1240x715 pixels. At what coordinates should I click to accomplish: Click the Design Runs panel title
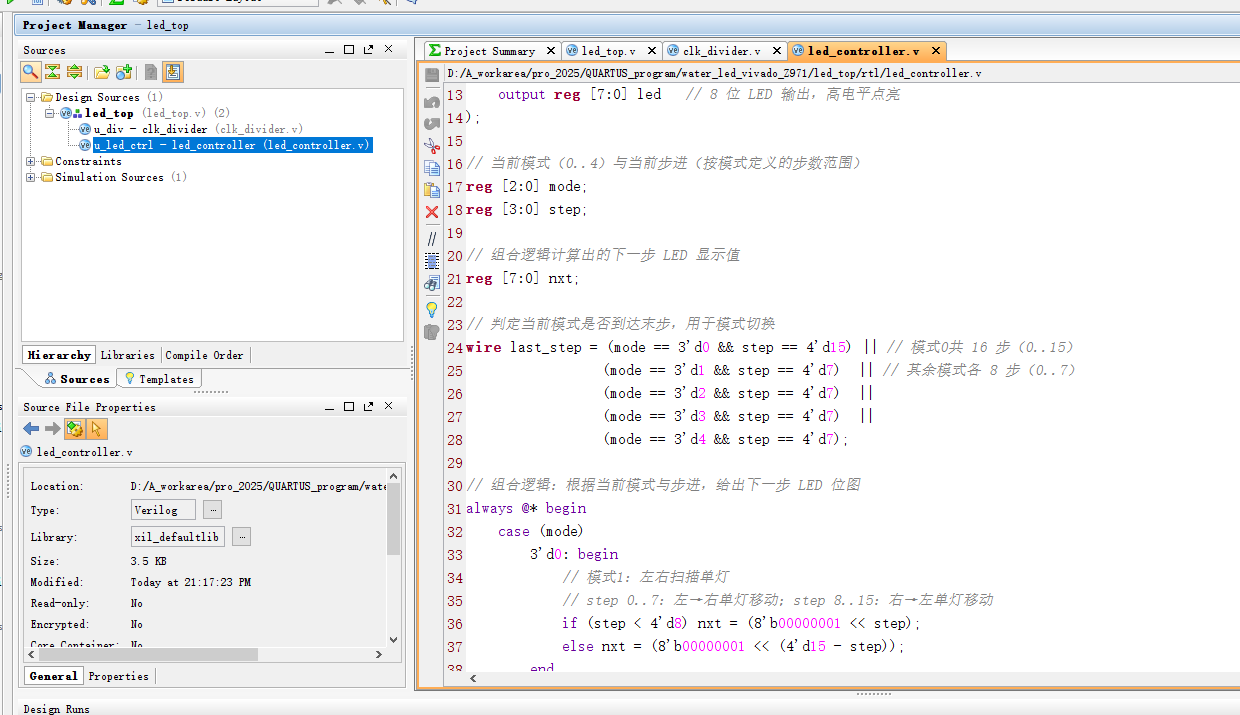point(56,708)
